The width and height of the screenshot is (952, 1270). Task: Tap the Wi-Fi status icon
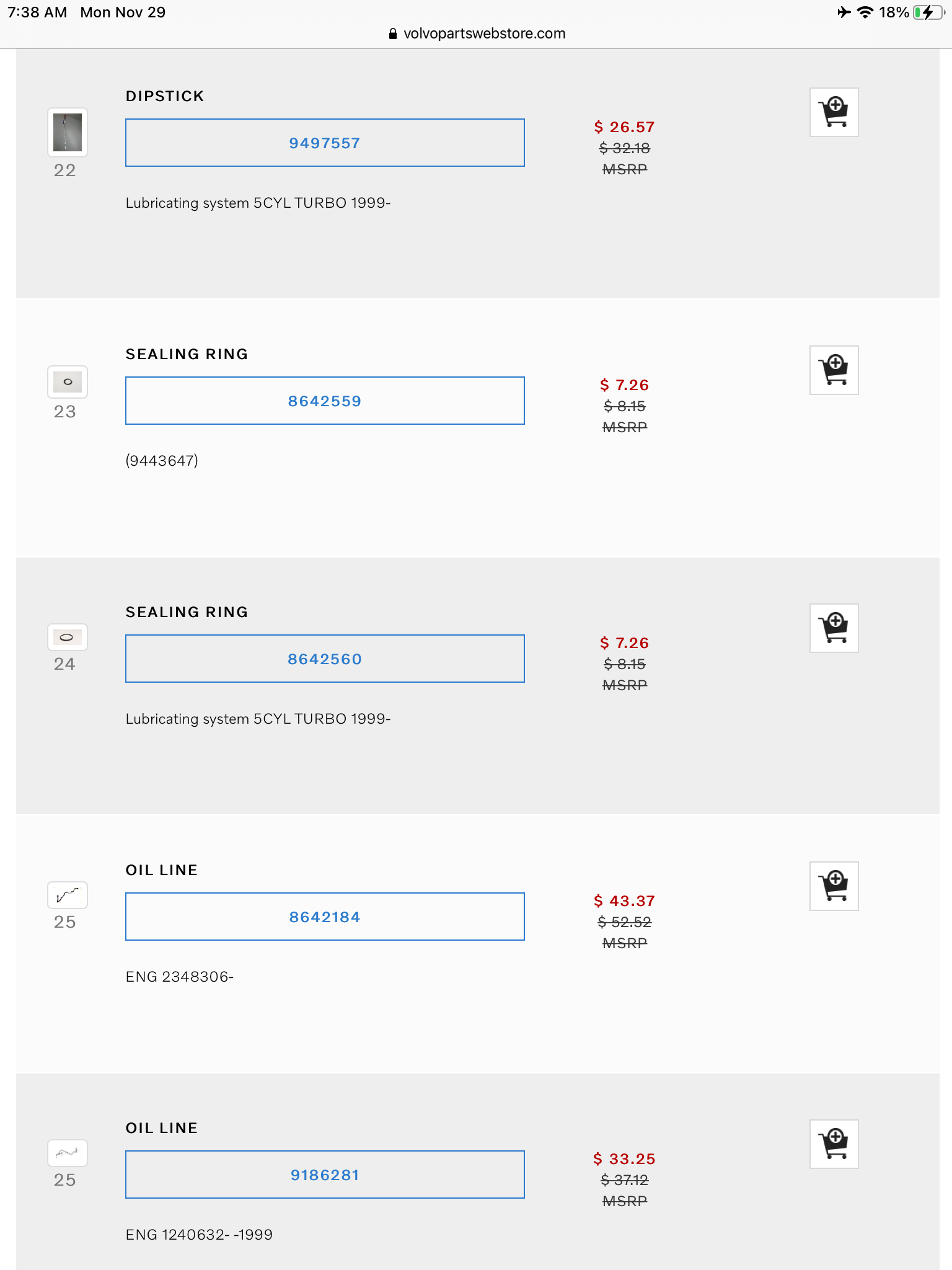coord(865,12)
